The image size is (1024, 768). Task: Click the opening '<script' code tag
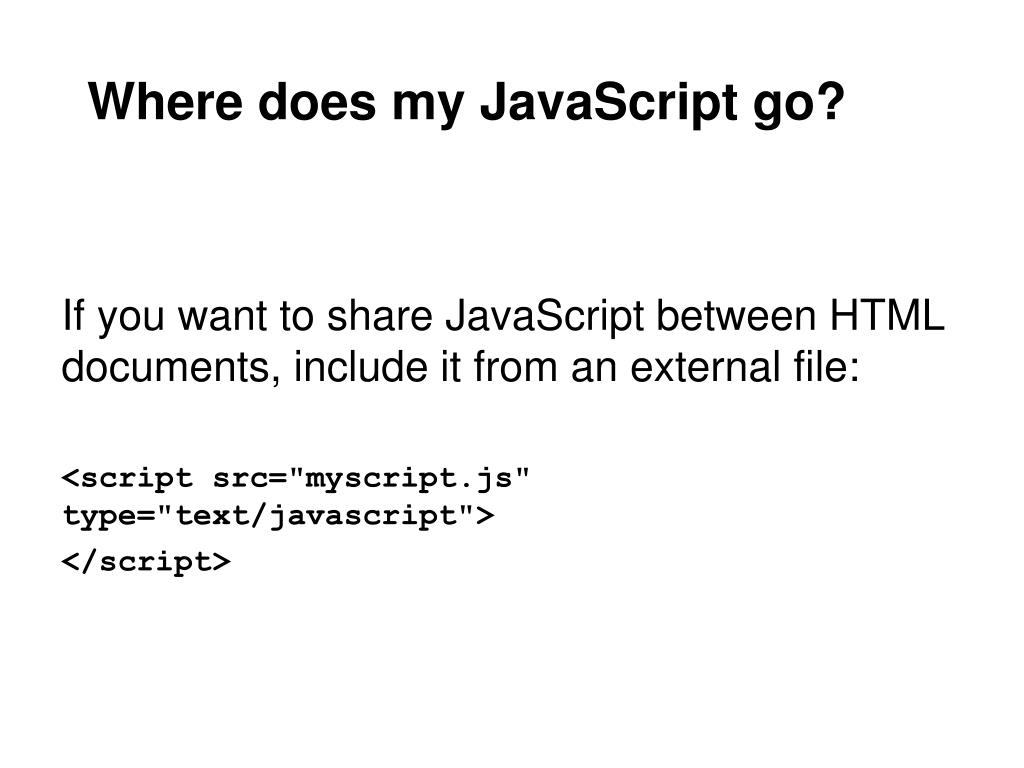(x=127, y=479)
